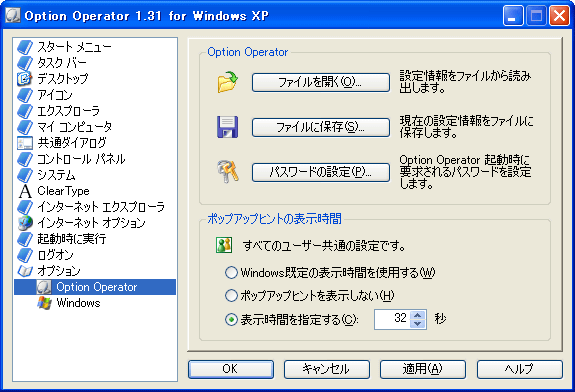Select タスク バー in the tree
575x392 pixels.
[62, 63]
